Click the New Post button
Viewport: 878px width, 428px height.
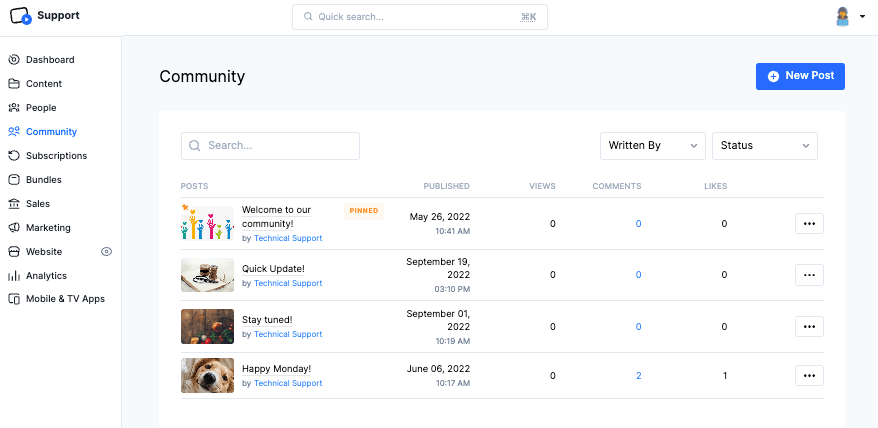tap(800, 76)
